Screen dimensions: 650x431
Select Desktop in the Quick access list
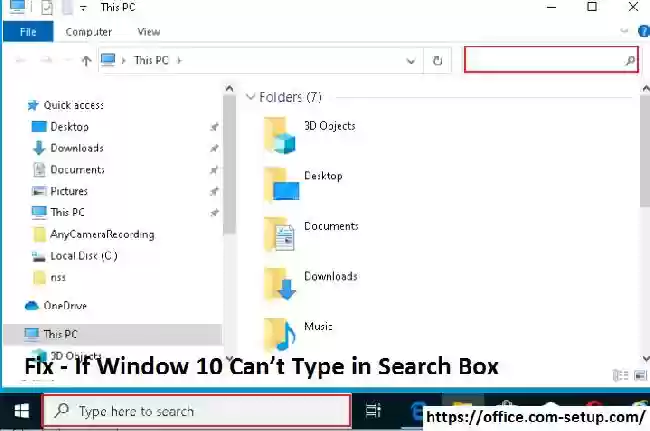coord(69,127)
